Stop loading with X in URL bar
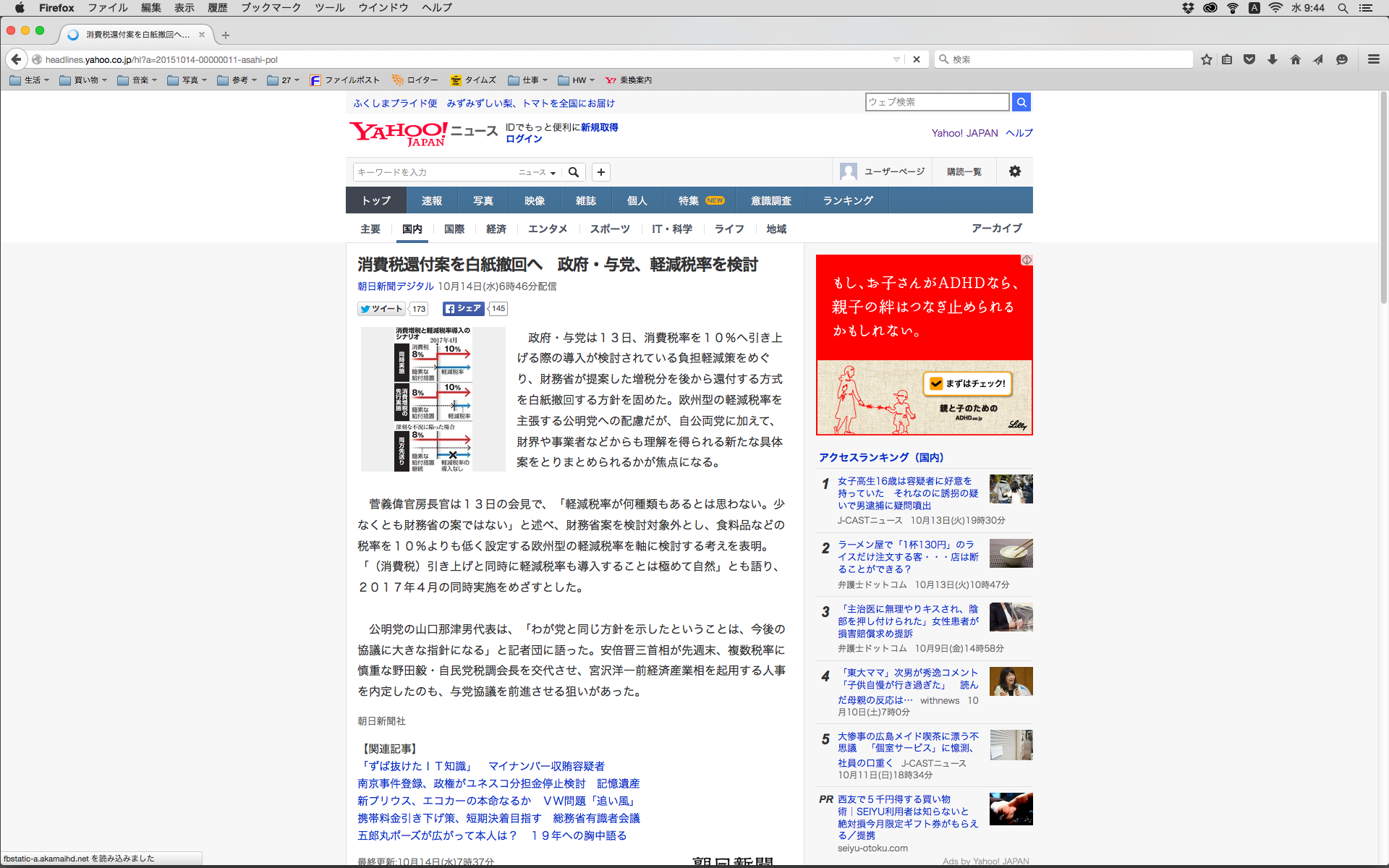 pyautogui.click(x=917, y=59)
